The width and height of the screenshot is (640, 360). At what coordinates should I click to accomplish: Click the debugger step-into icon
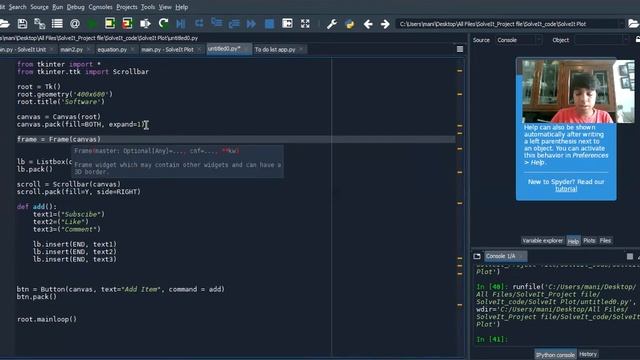[x=216, y=23]
